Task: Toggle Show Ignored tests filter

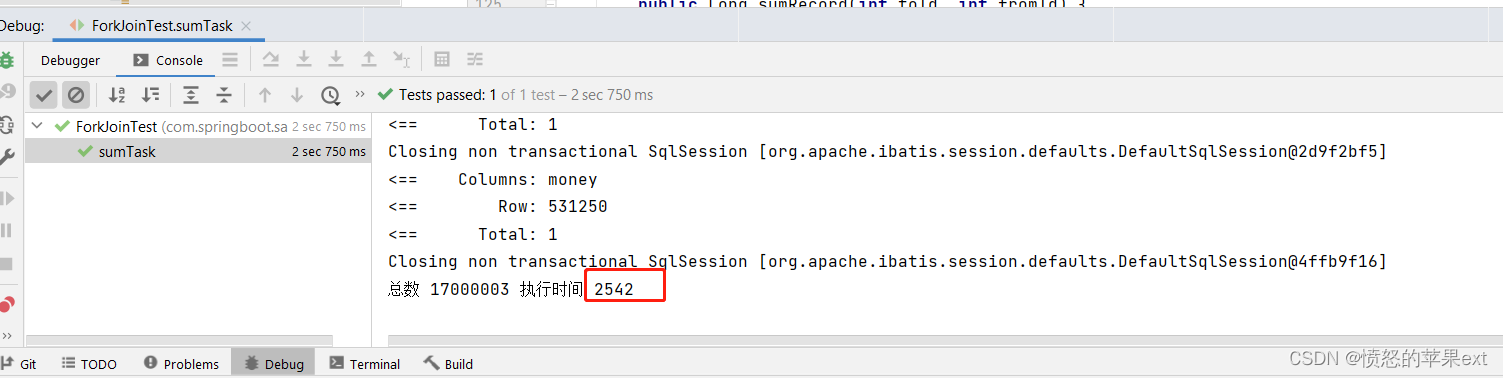Action: pos(76,95)
